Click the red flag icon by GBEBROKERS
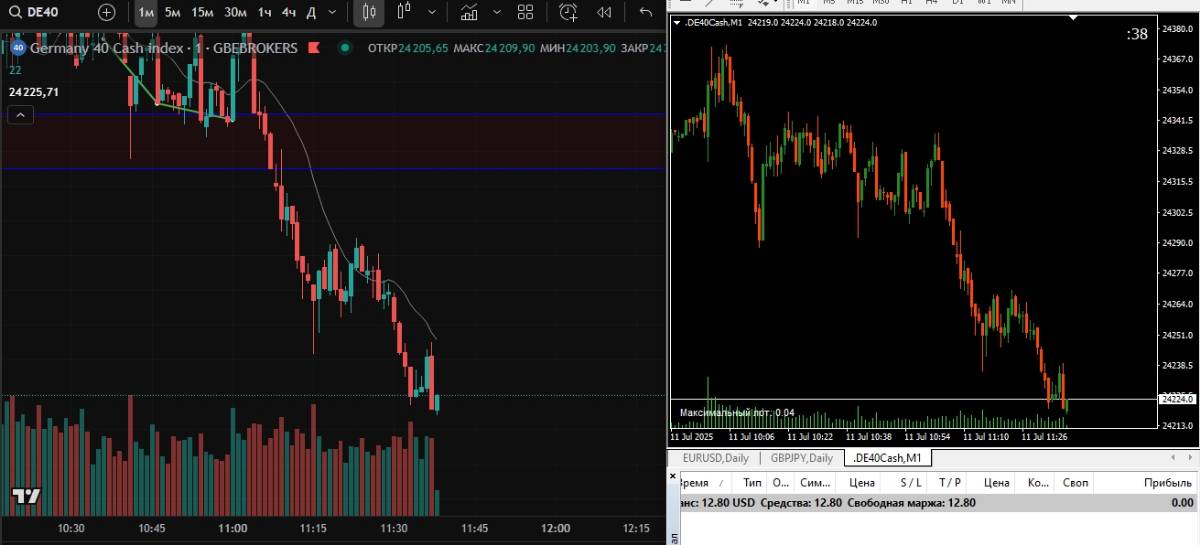 [x=313, y=48]
